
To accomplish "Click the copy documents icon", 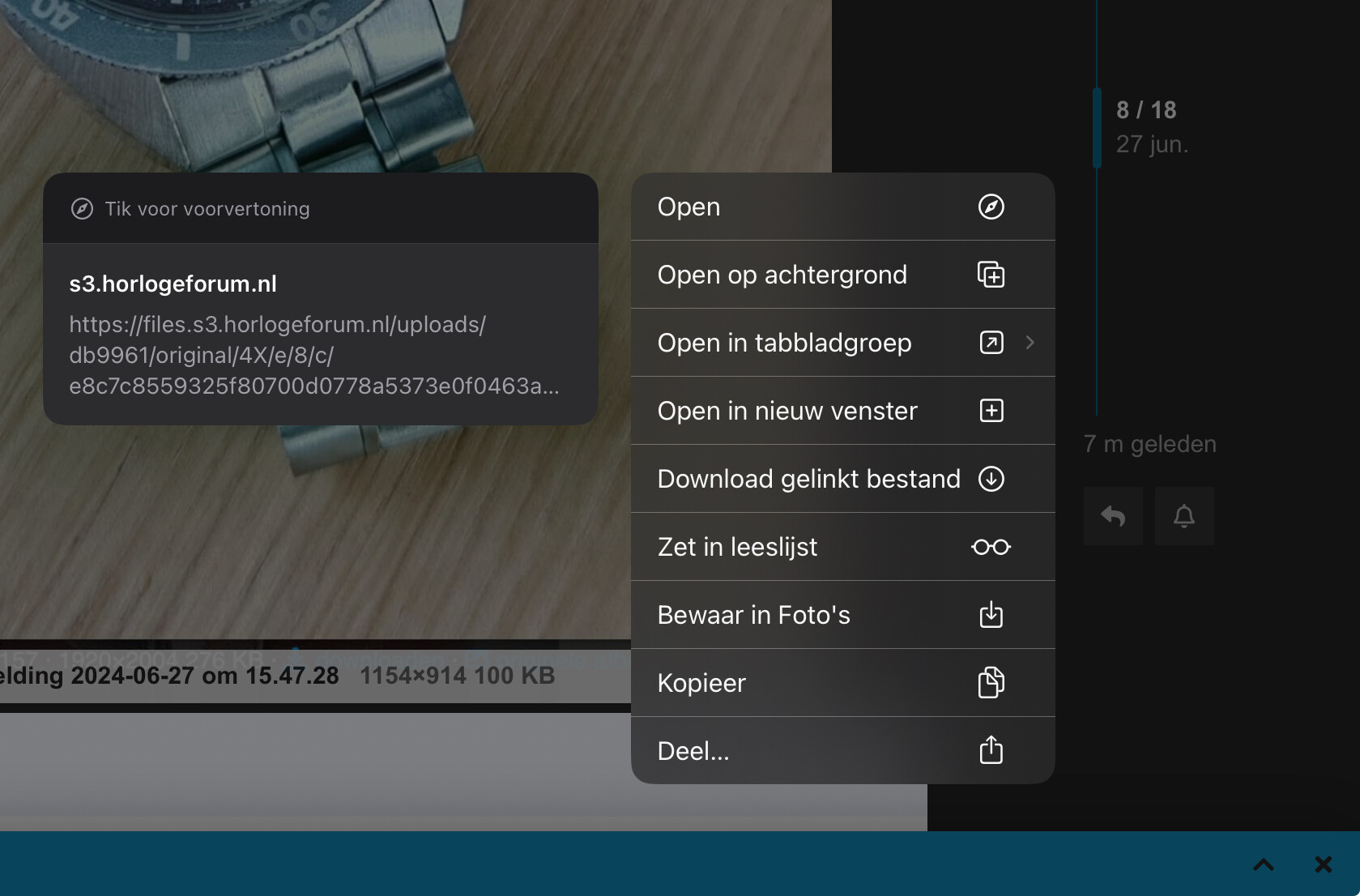I will (x=991, y=683).
